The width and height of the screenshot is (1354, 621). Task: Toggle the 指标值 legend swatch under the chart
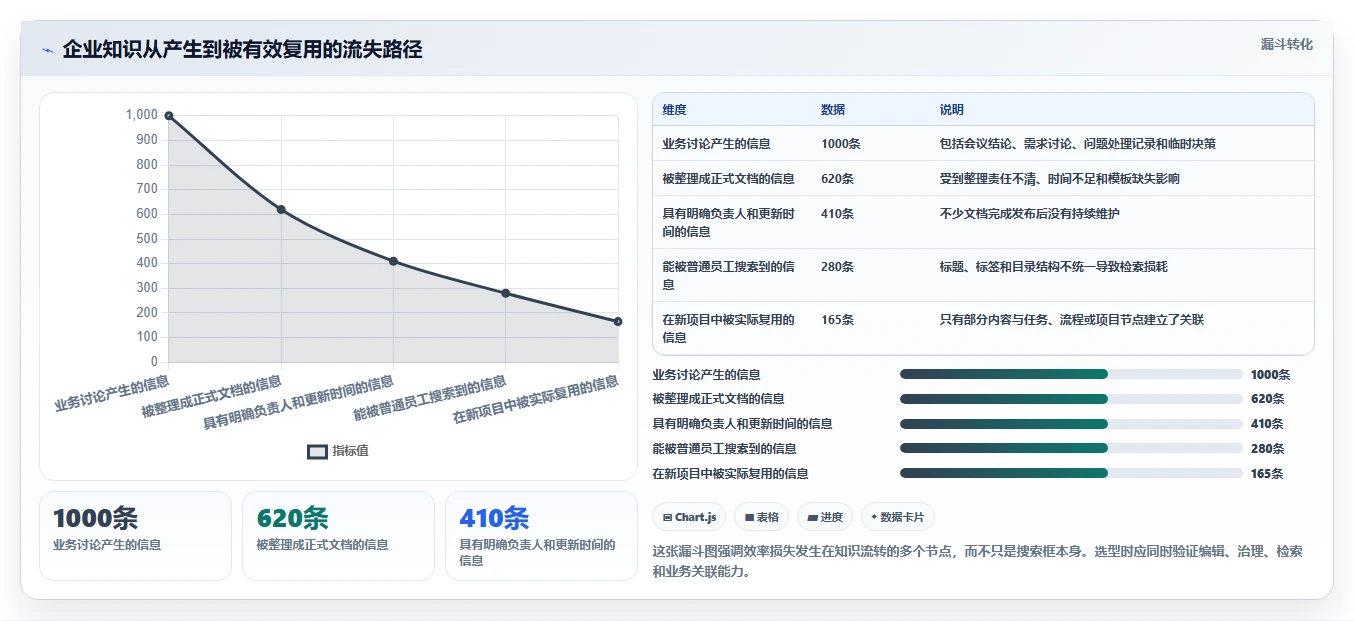tap(317, 451)
